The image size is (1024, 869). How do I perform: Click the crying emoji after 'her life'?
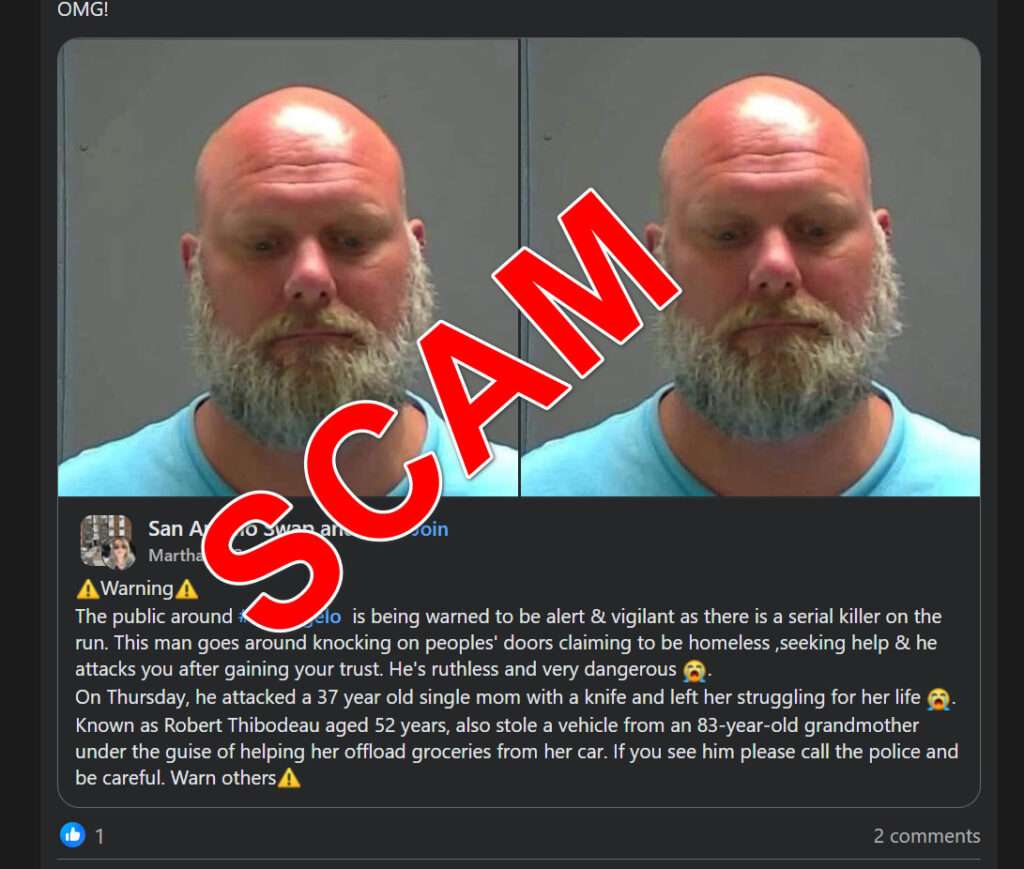[938, 699]
